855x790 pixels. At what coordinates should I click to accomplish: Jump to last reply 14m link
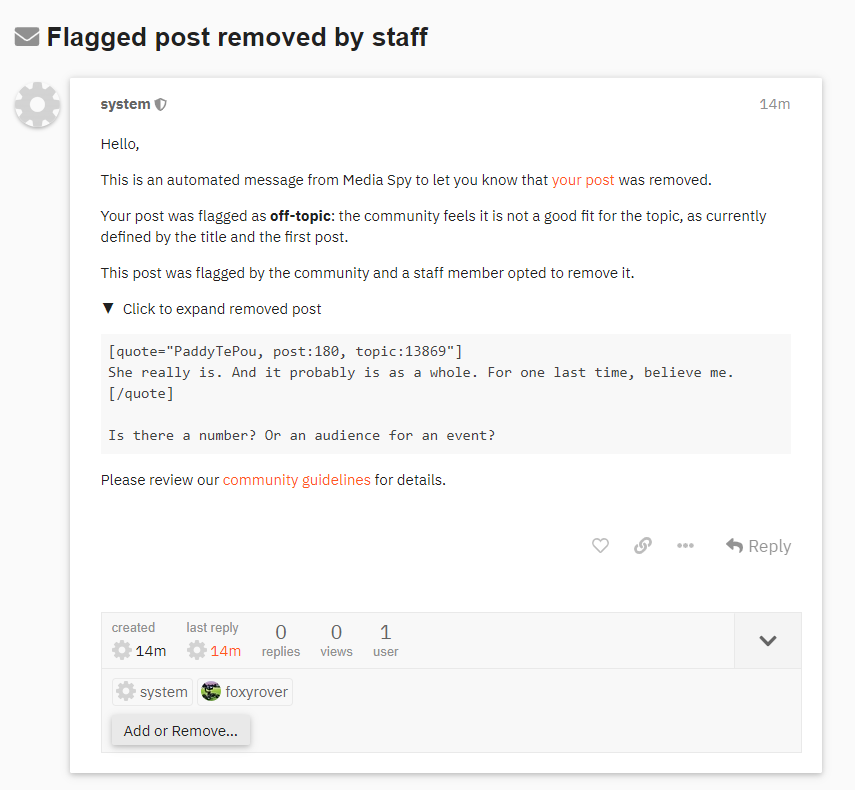pyautogui.click(x=225, y=651)
